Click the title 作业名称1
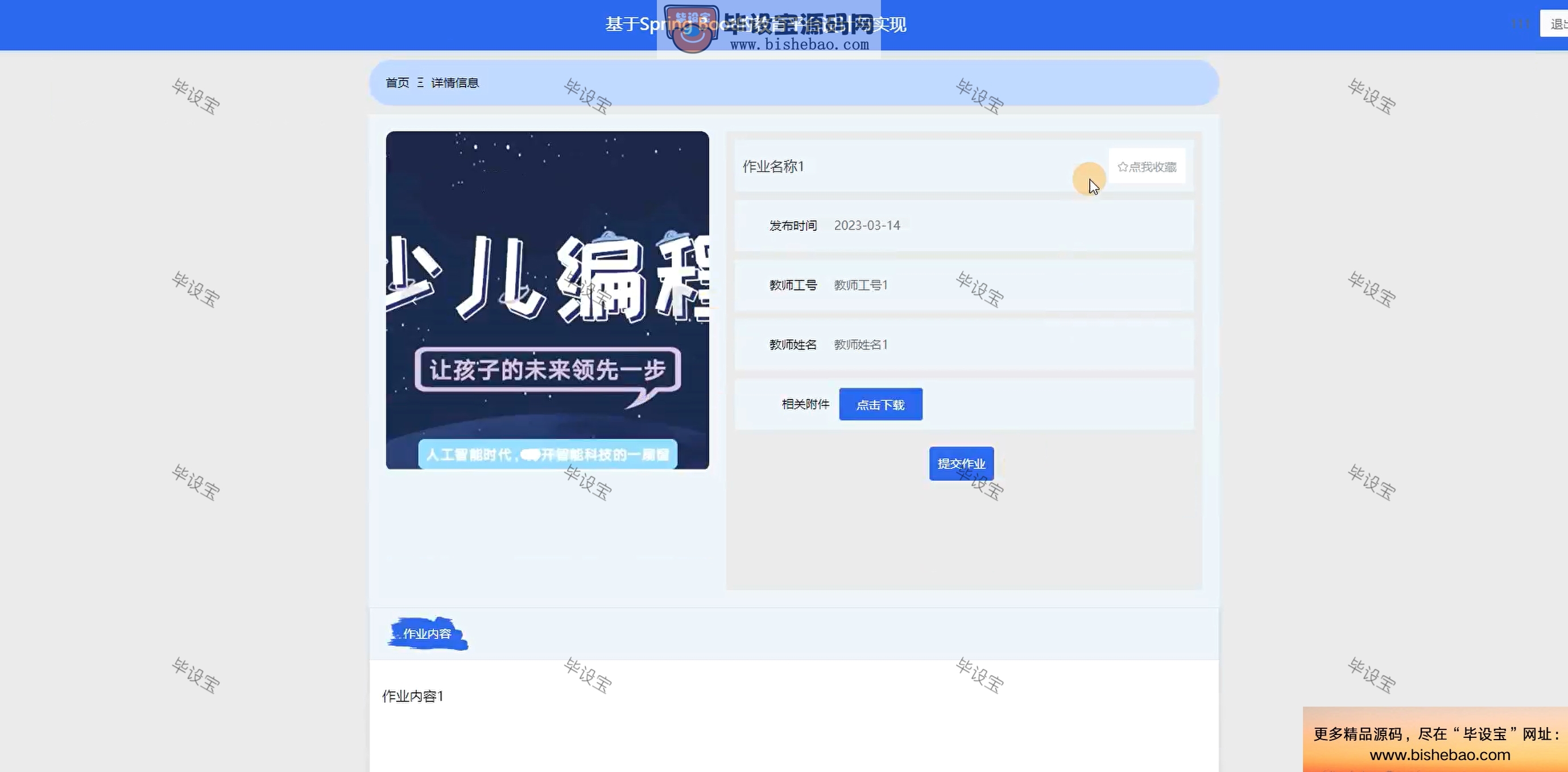Screen dimensions: 1568x772 point(773,167)
